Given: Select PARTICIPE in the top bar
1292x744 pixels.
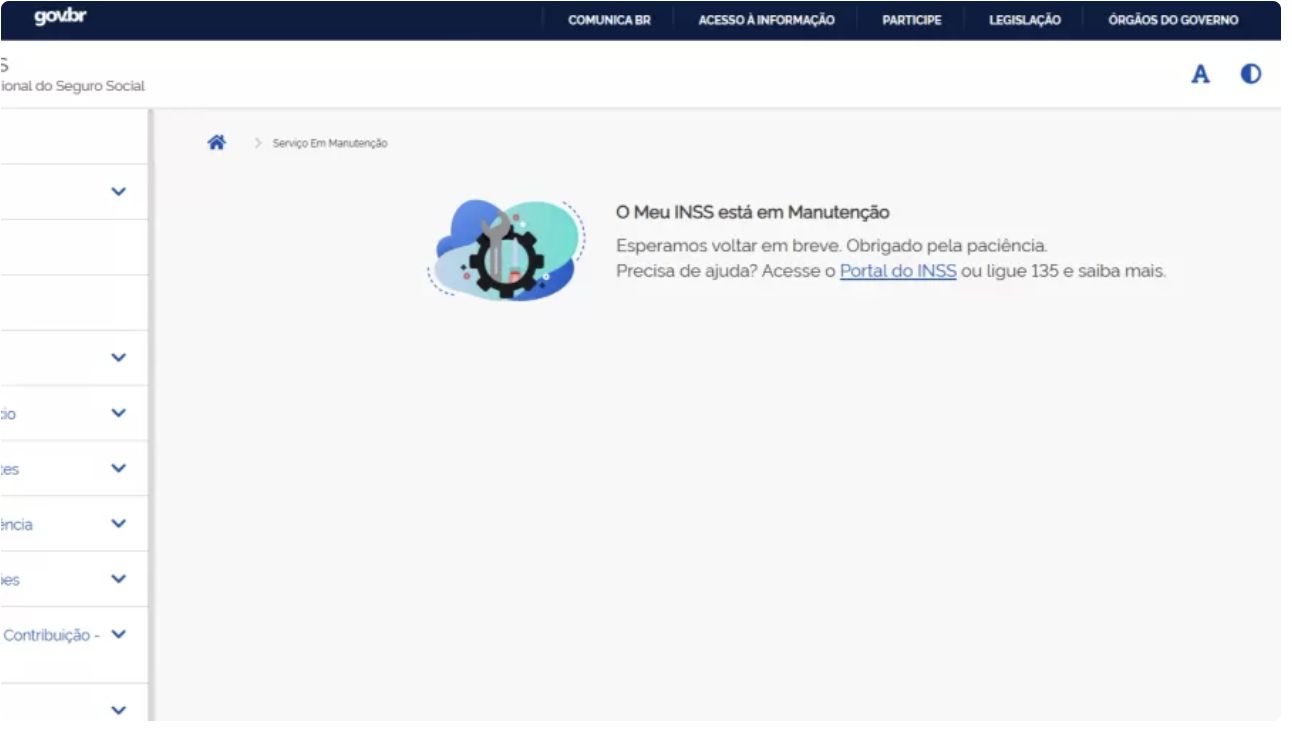Looking at the screenshot, I should click(x=911, y=20).
